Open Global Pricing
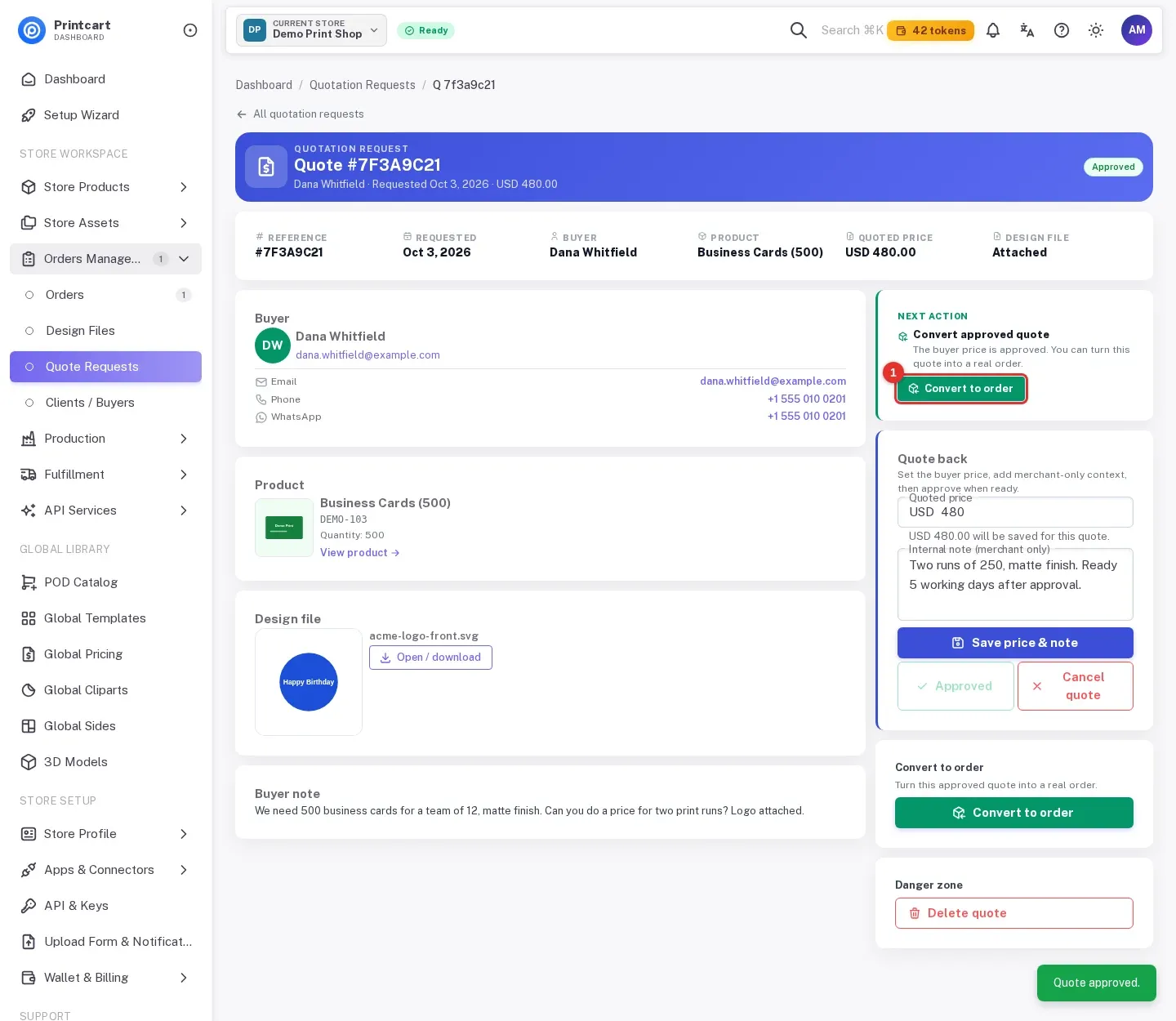1176x1021 pixels. click(106, 654)
